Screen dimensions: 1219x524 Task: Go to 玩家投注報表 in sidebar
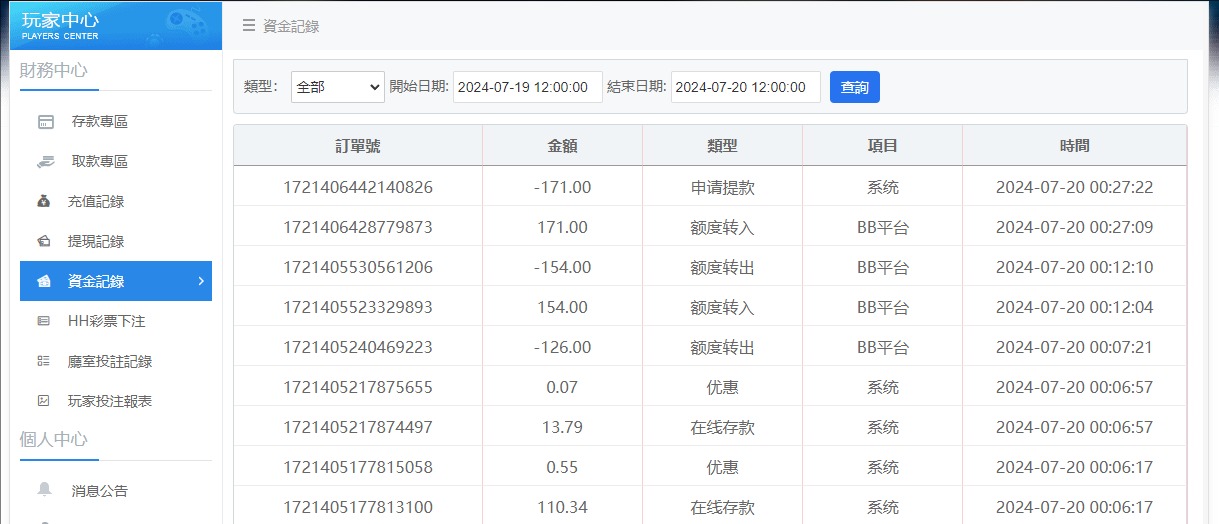[109, 401]
